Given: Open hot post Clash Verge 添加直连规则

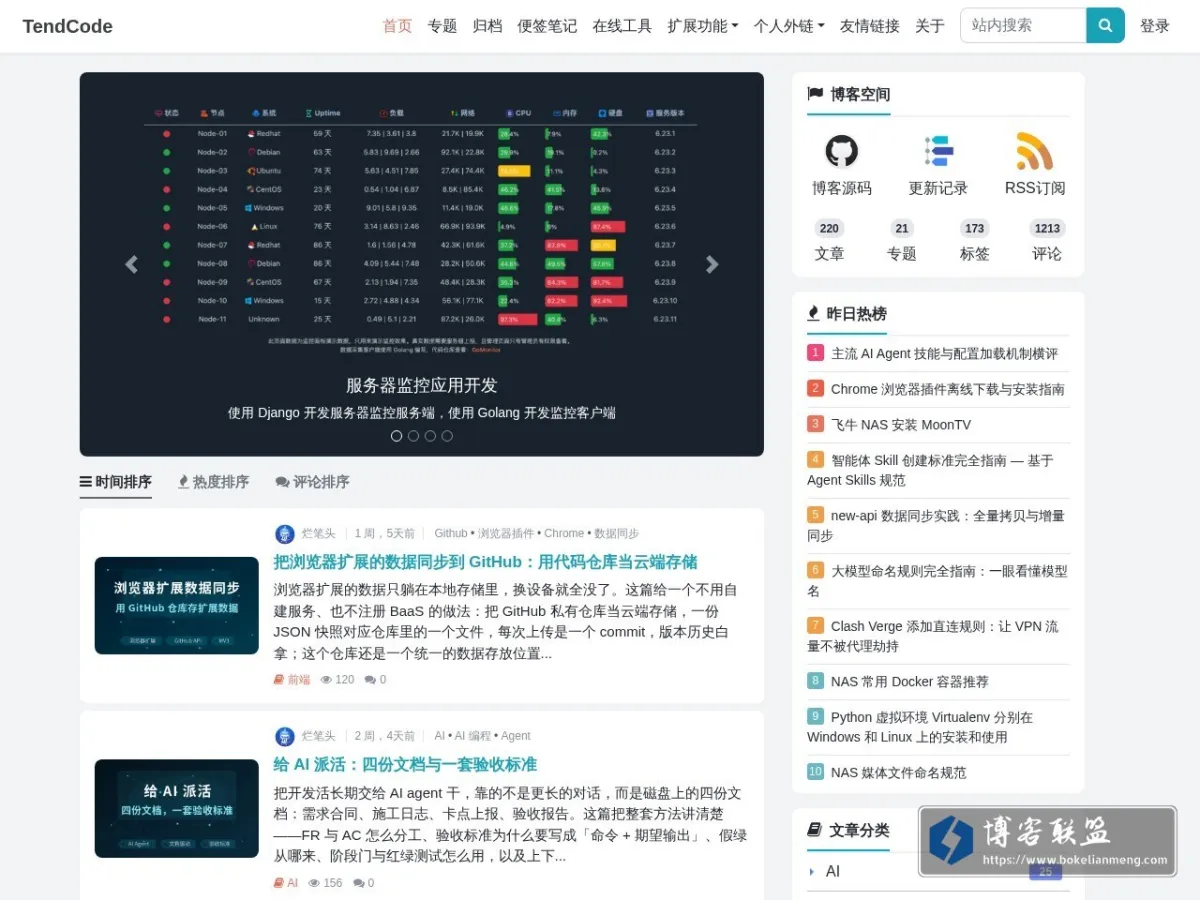Looking at the screenshot, I should (x=933, y=636).
